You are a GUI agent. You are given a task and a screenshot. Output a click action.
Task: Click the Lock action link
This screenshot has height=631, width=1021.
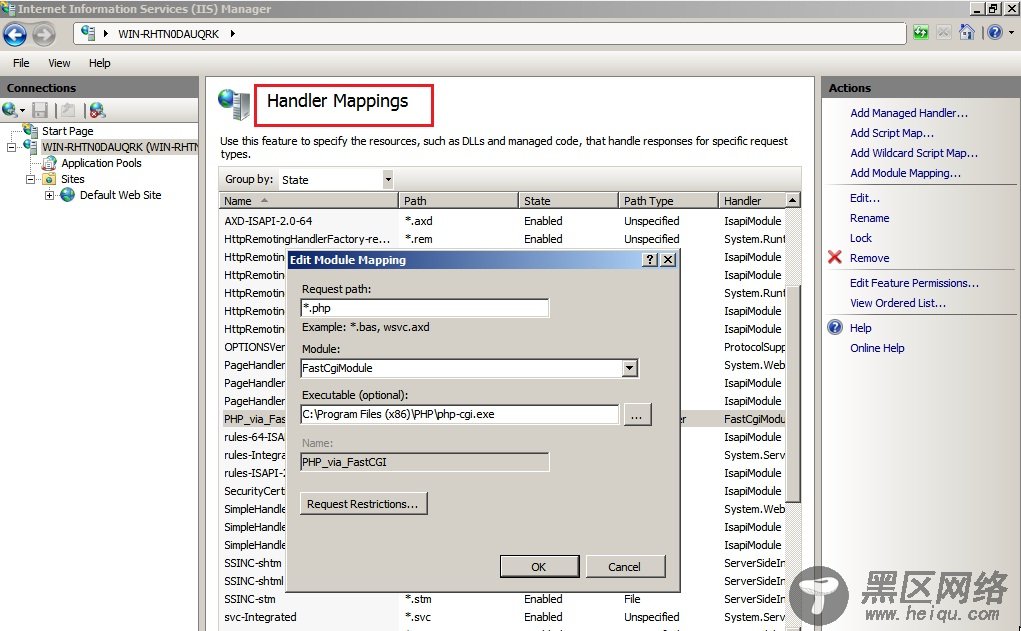pyautogui.click(x=860, y=238)
